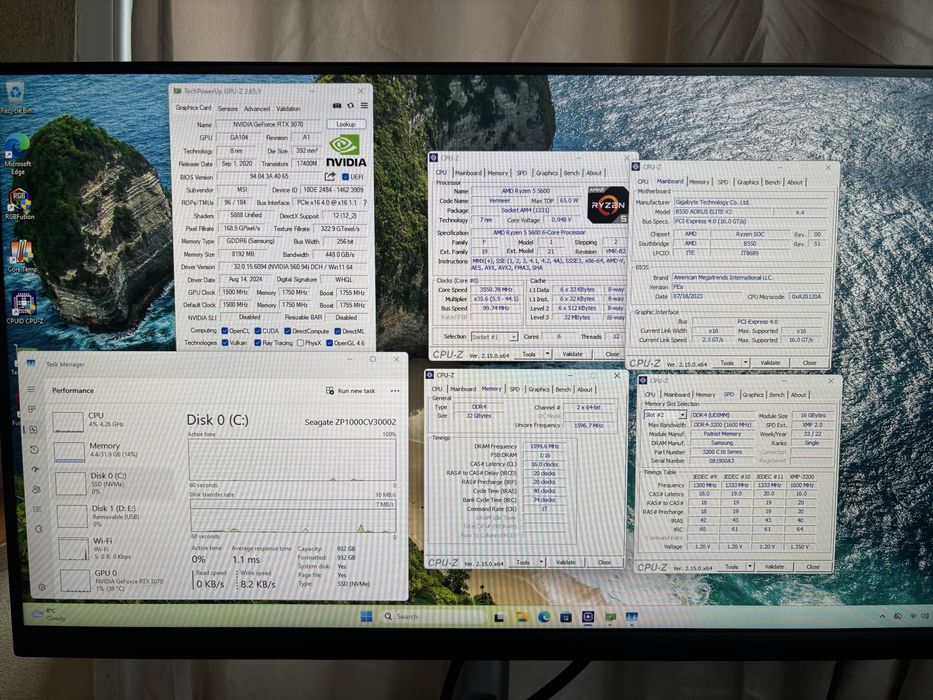Switch to the Advanced tab in GPU-Z
Viewport: 933px width, 700px height.
256,108
